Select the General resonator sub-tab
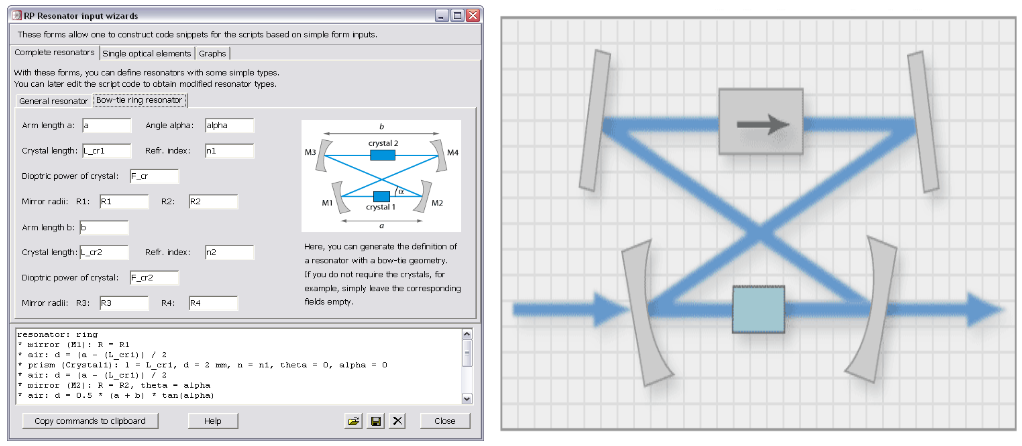Viewport: 1022px width, 446px height. point(53,101)
